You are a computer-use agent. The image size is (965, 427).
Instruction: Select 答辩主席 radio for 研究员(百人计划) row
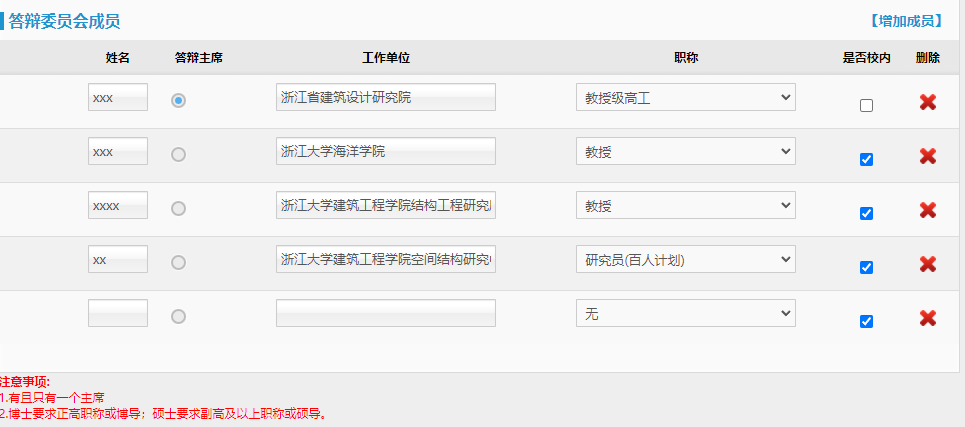(x=178, y=263)
